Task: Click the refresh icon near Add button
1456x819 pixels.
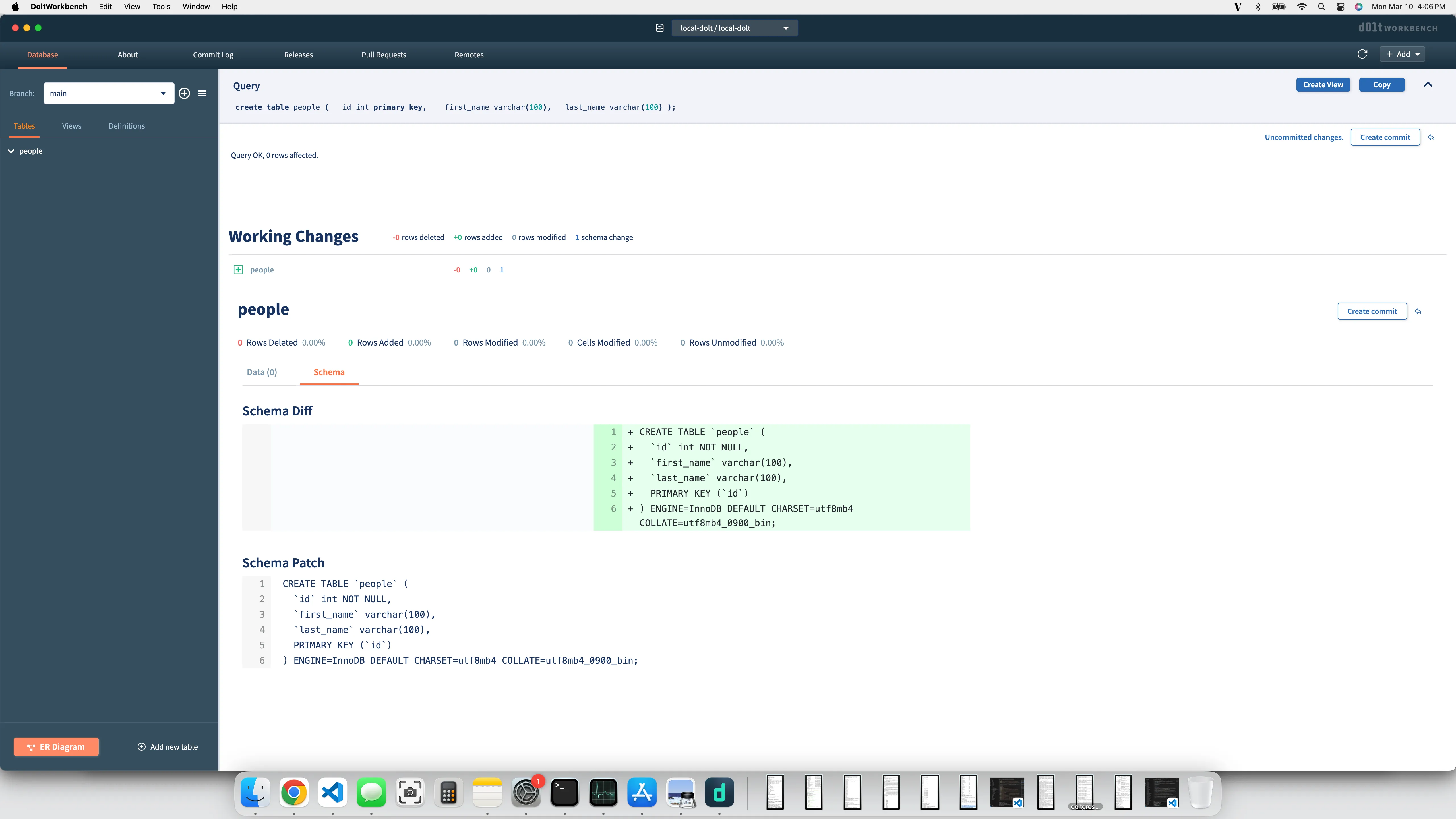Action: point(1362,54)
